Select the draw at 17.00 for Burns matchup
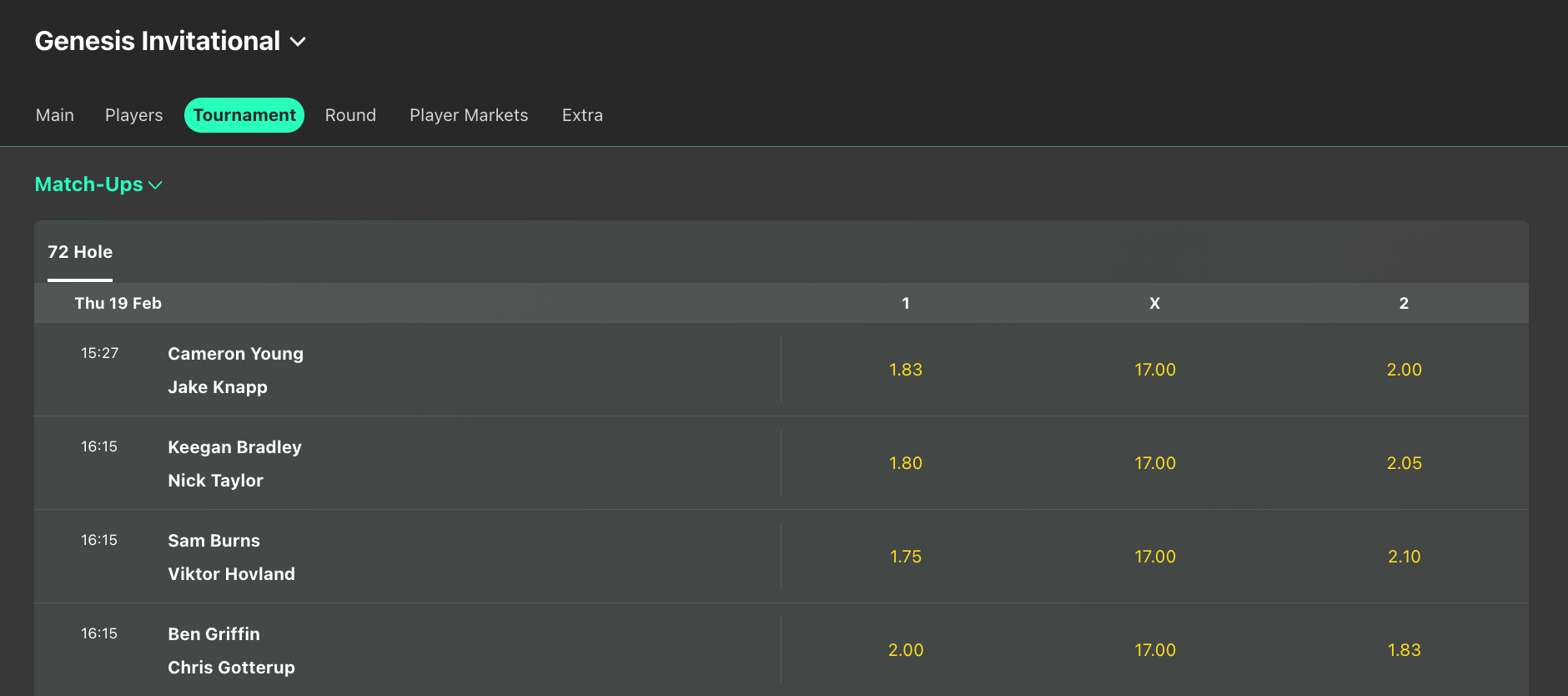This screenshot has width=1568, height=696. click(x=1154, y=557)
